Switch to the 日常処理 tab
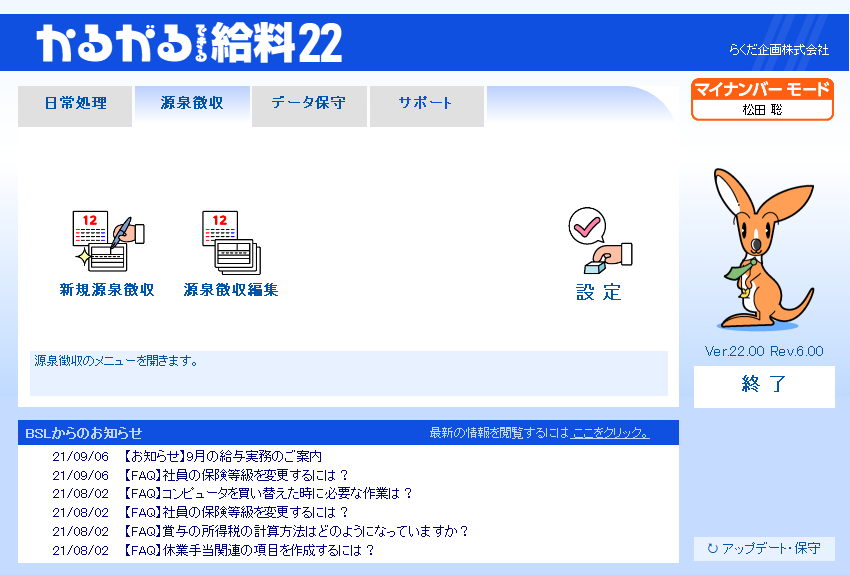 pyautogui.click(x=75, y=106)
